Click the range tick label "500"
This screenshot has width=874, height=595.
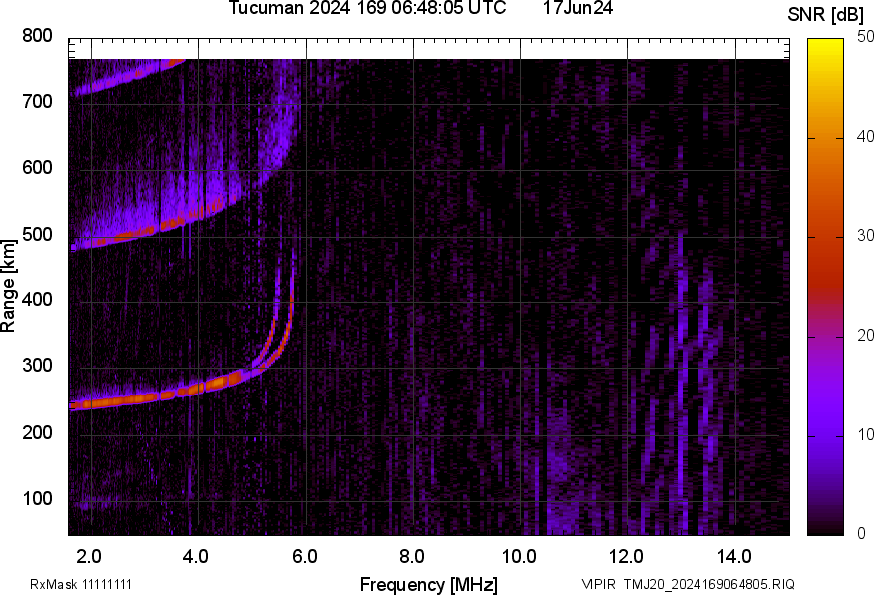[x=37, y=234]
